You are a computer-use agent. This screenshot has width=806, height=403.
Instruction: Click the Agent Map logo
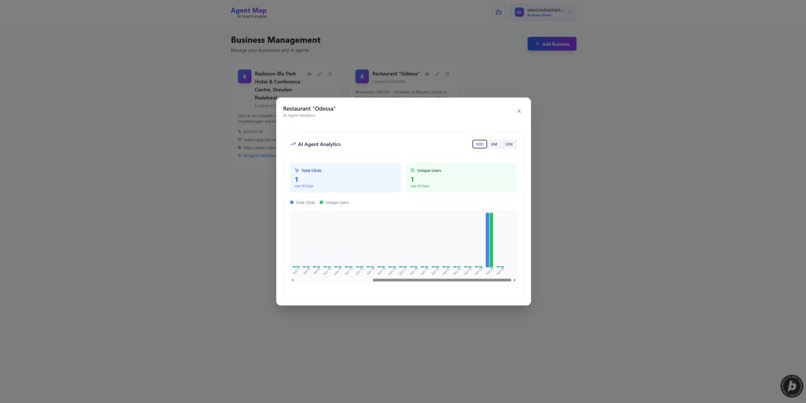[x=248, y=12]
